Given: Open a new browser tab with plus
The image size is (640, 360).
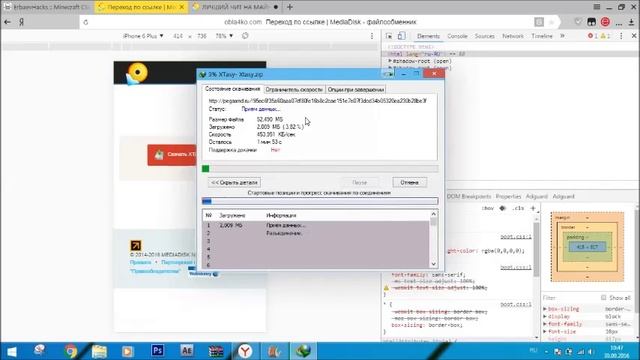Looking at the screenshot, I should pyautogui.click(x=290, y=7).
